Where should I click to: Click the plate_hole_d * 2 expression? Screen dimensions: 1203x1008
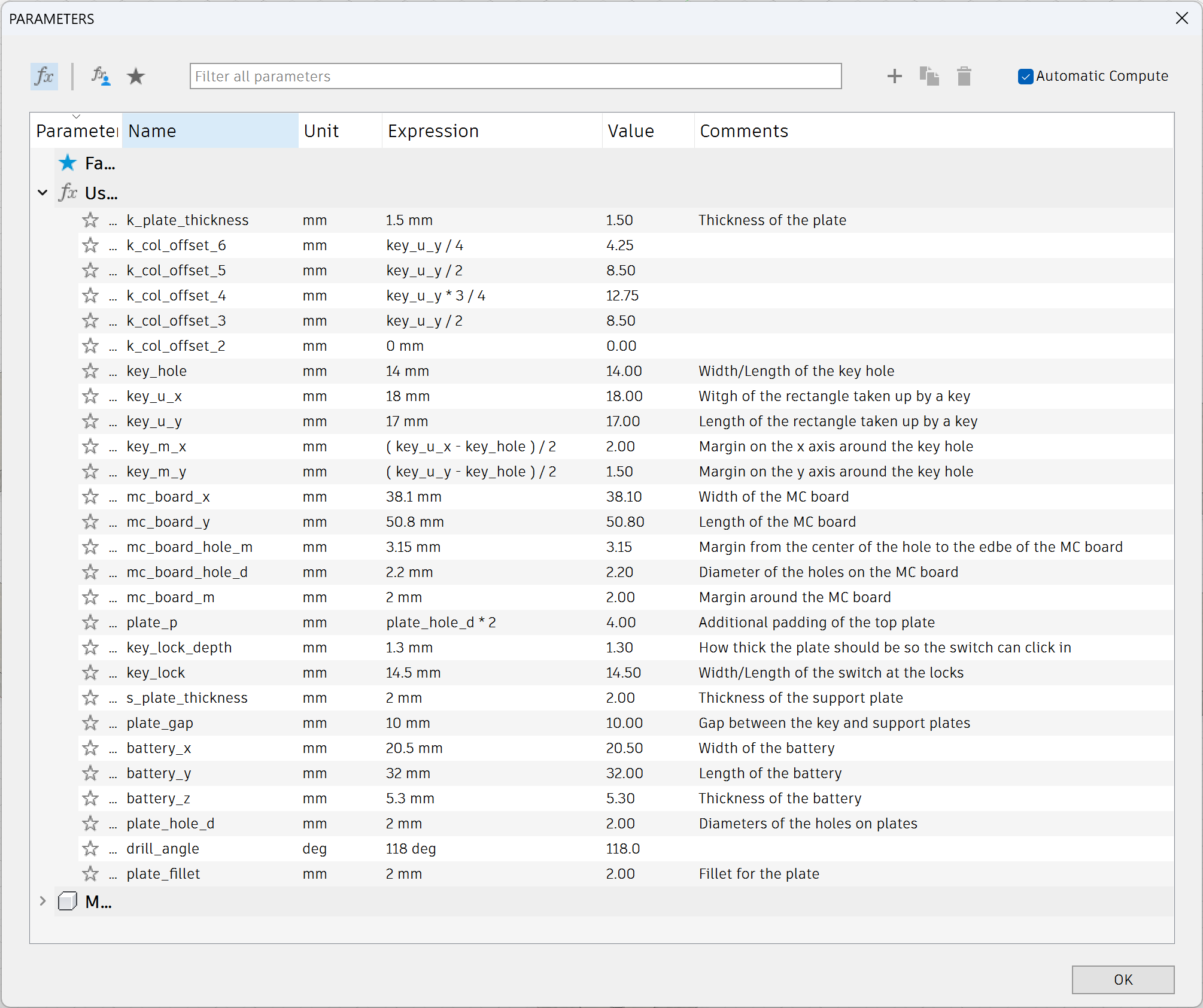(441, 623)
